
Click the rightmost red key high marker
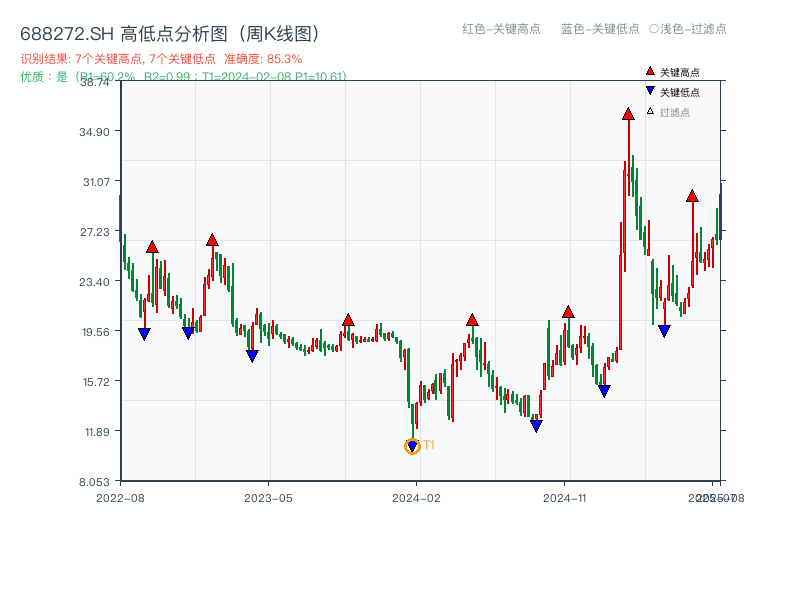(691, 197)
